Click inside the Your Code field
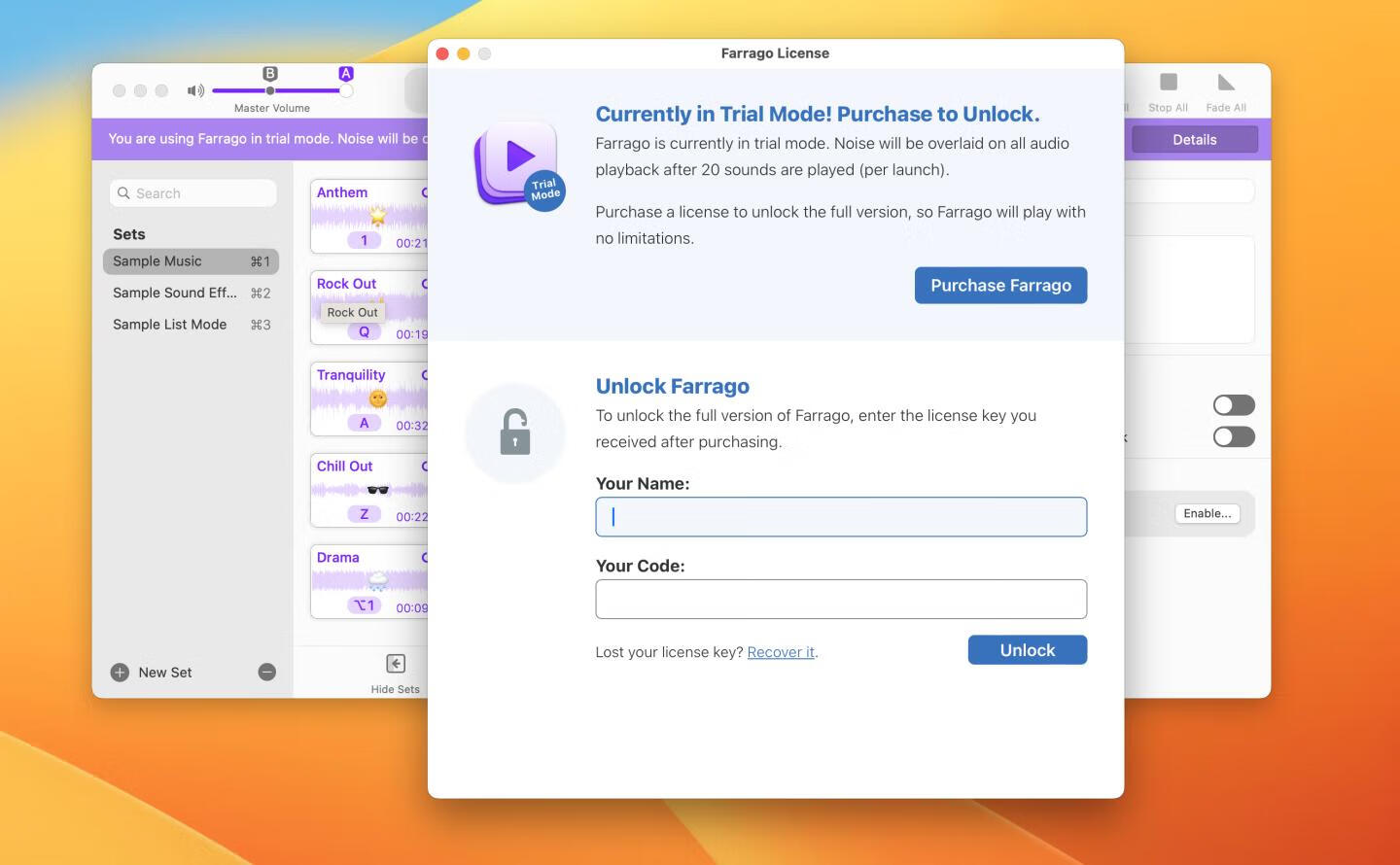 click(x=841, y=599)
